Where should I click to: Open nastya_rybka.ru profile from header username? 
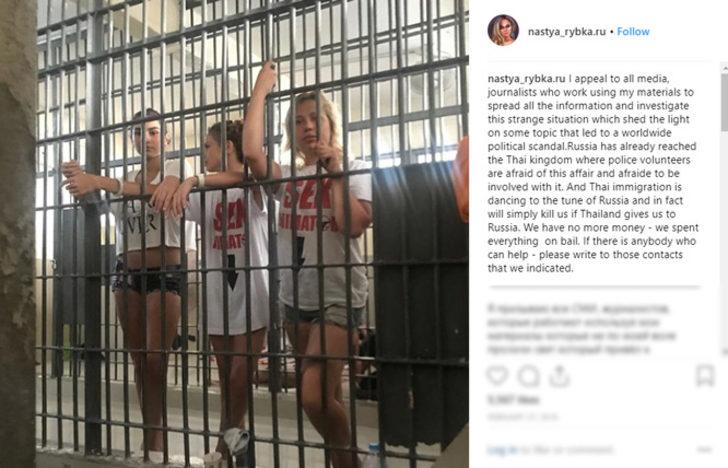point(566,32)
